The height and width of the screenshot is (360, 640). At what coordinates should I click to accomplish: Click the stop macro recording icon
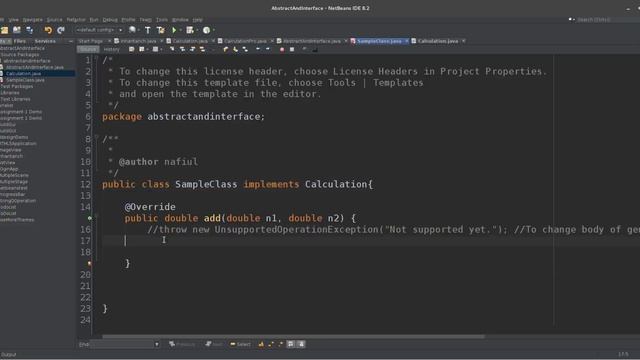[x=291, y=49]
